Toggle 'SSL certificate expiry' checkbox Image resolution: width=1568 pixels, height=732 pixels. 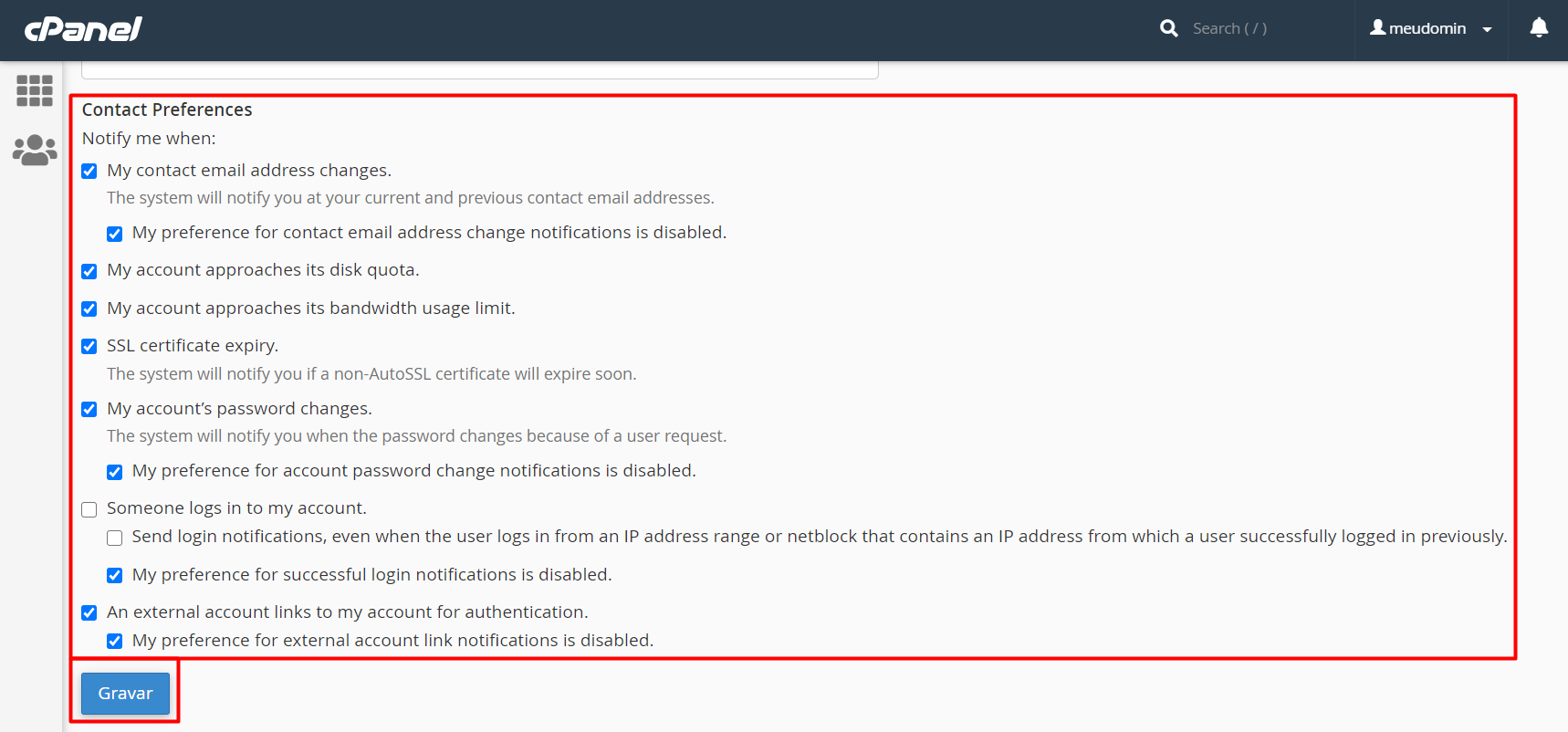(89, 347)
